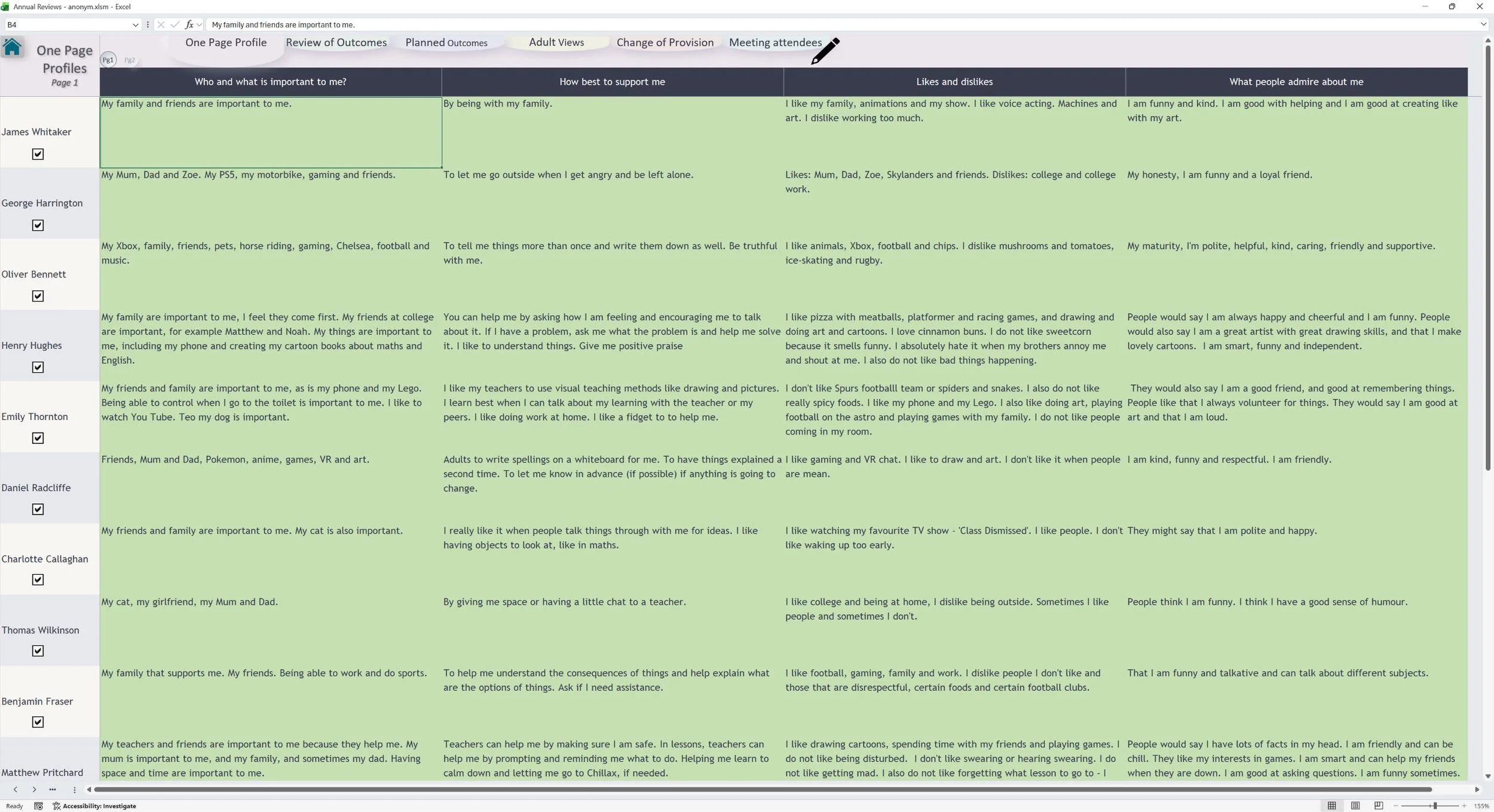
Task: Click the Pg2 page button
Action: tap(130, 60)
